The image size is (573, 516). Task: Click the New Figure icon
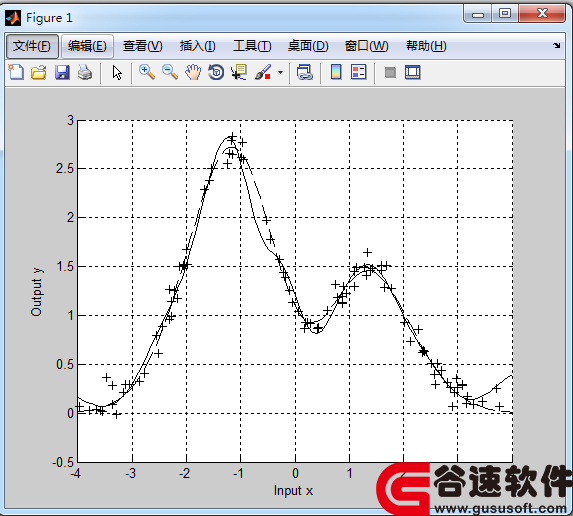click(x=16, y=72)
